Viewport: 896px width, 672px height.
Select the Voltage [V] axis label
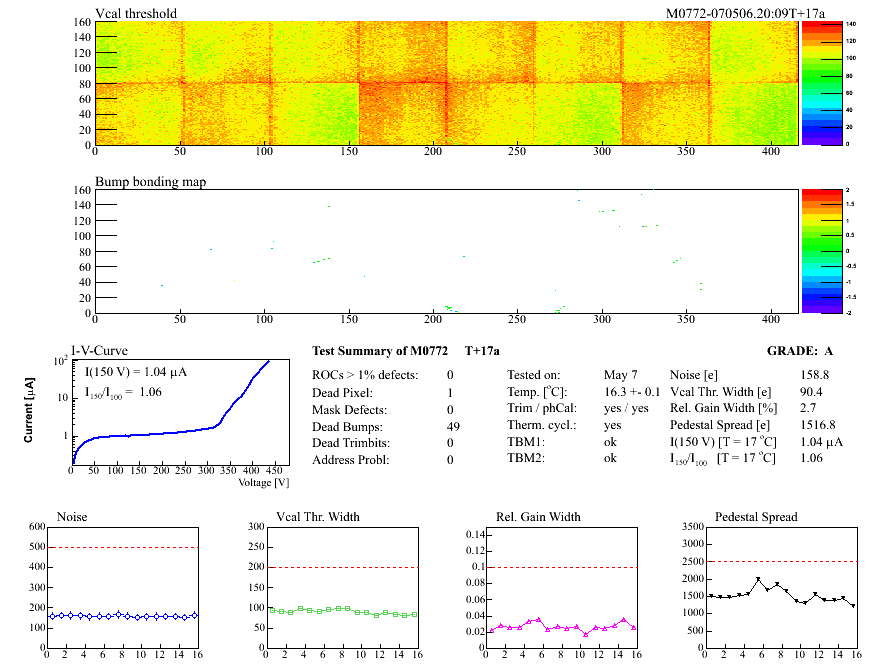[x=264, y=482]
